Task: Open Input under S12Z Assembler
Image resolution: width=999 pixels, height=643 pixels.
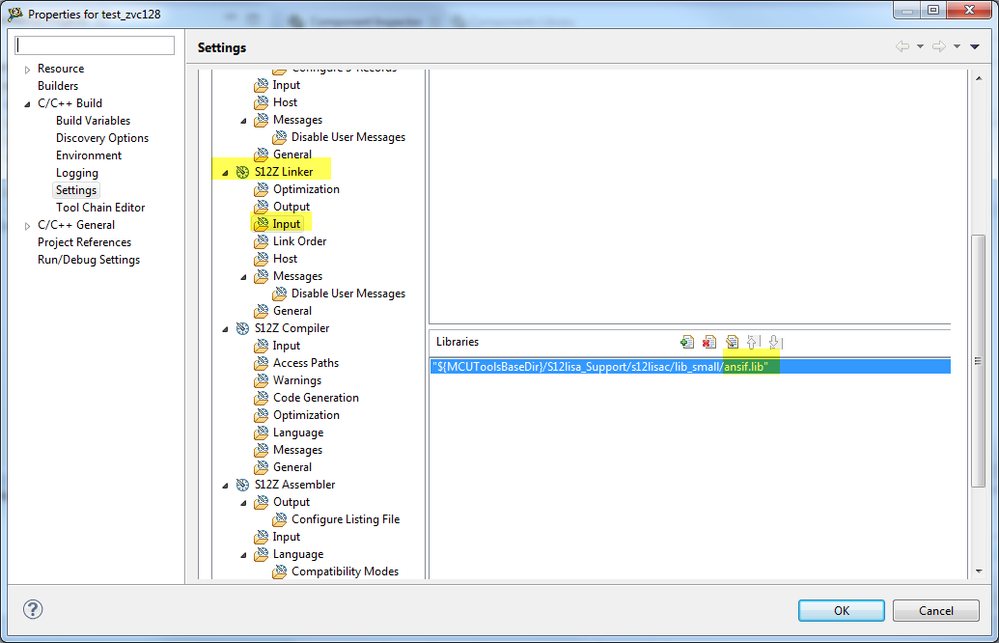Action: tap(286, 537)
